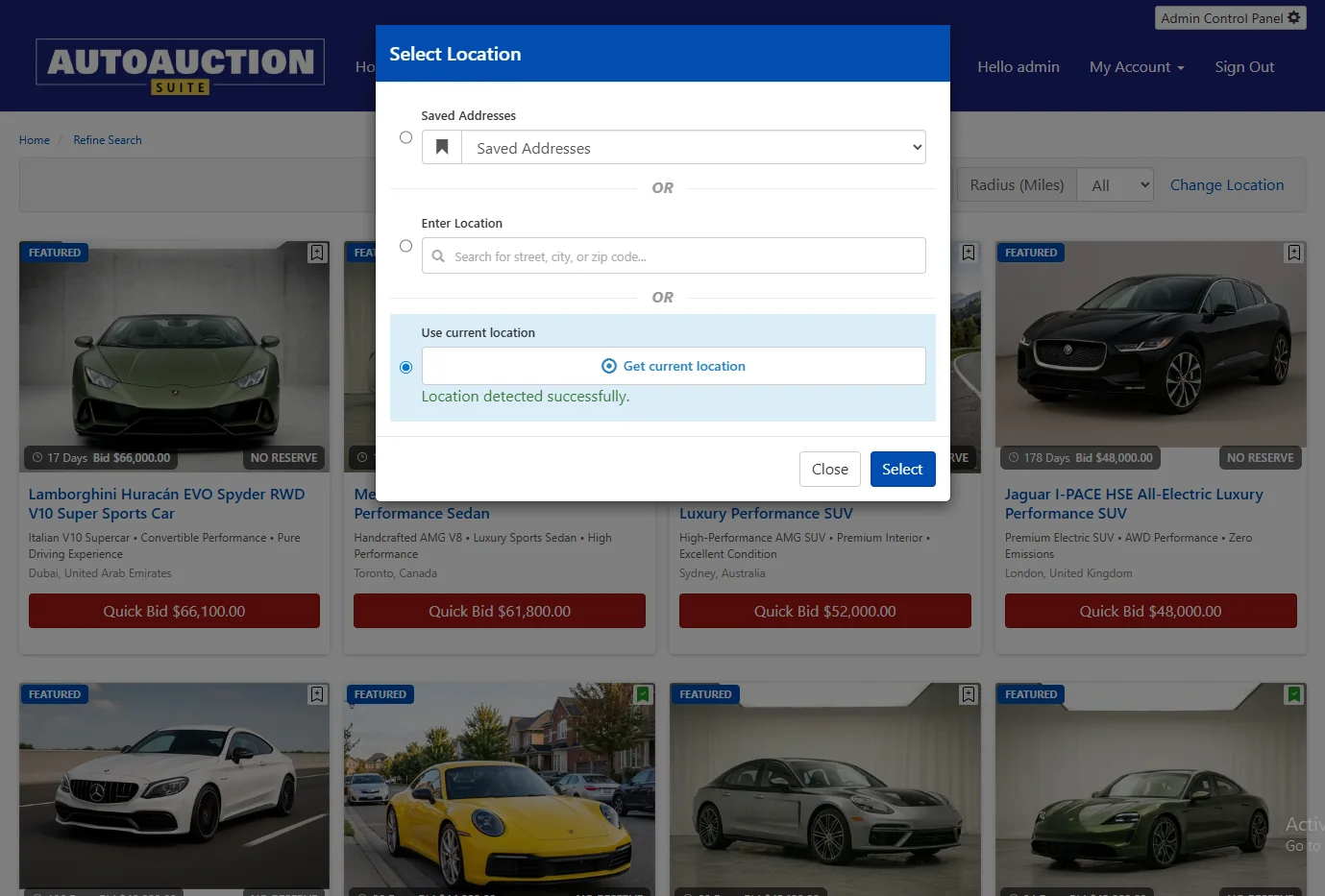Open the Saved Addresses dropdown
Image resolution: width=1325 pixels, height=896 pixels.
click(x=693, y=147)
